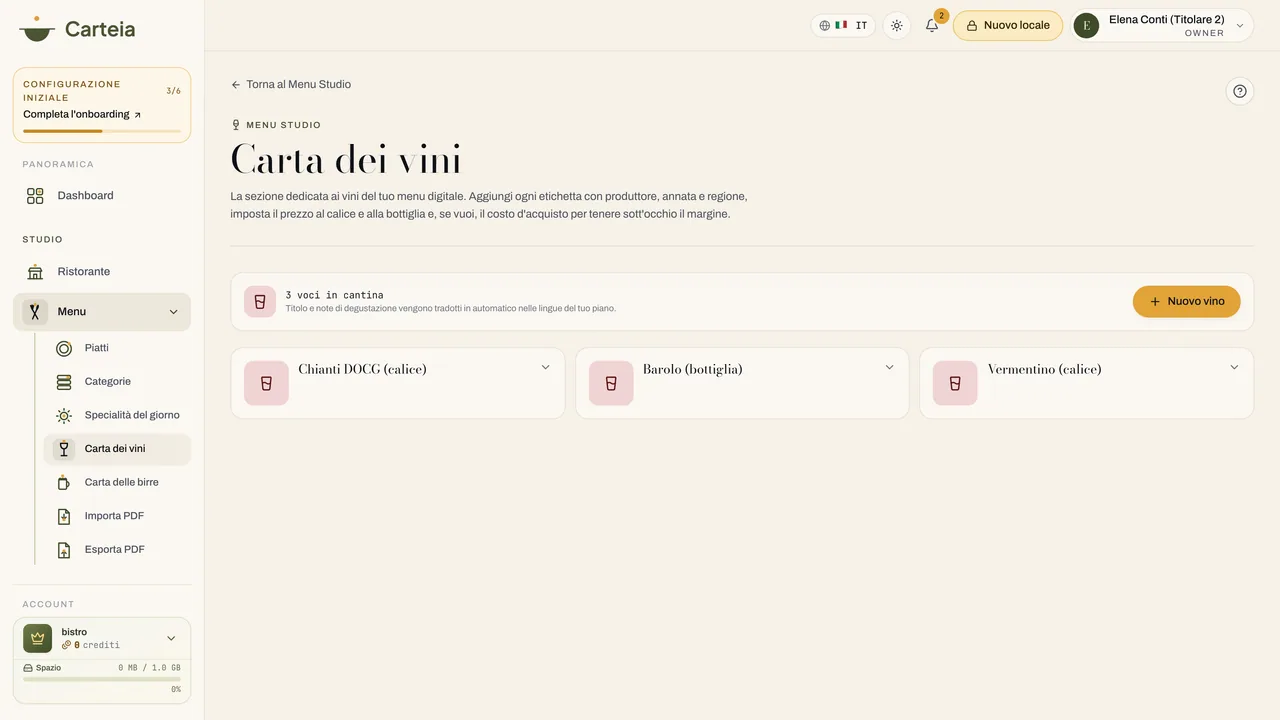Screen dimensions: 1280x720
Task: Select Dashboard in sidebar
Action: (102, 196)
